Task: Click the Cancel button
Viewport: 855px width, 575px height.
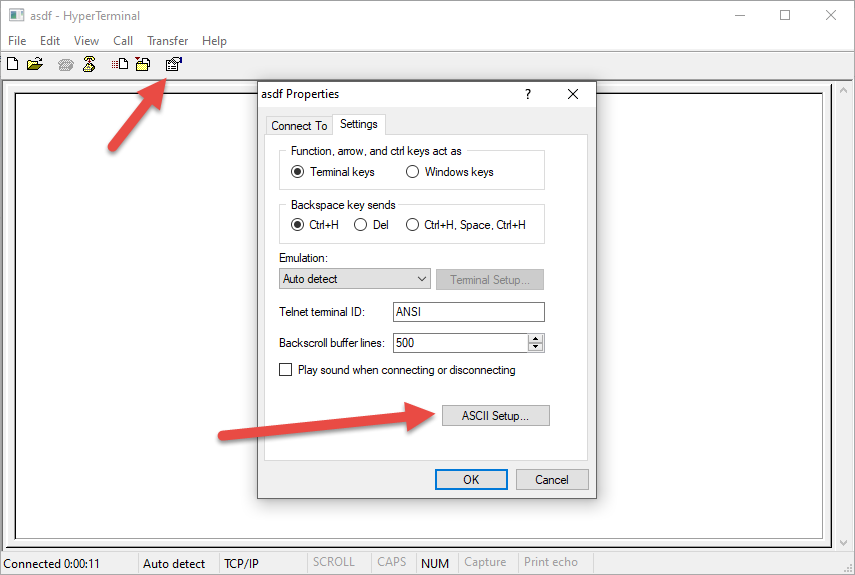Action: point(552,480)
